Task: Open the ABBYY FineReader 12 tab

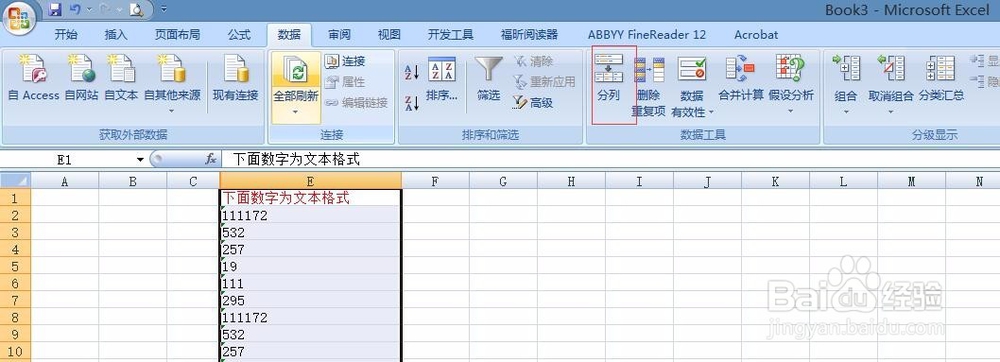Action: pyautogui.click(x=647, y=34)
